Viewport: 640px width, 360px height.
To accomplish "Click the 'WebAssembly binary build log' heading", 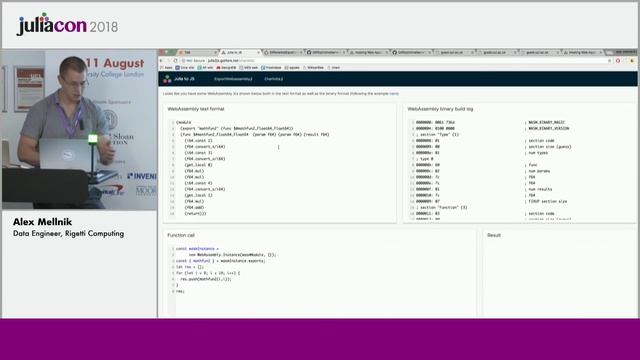I will click(x=440, y=109).
